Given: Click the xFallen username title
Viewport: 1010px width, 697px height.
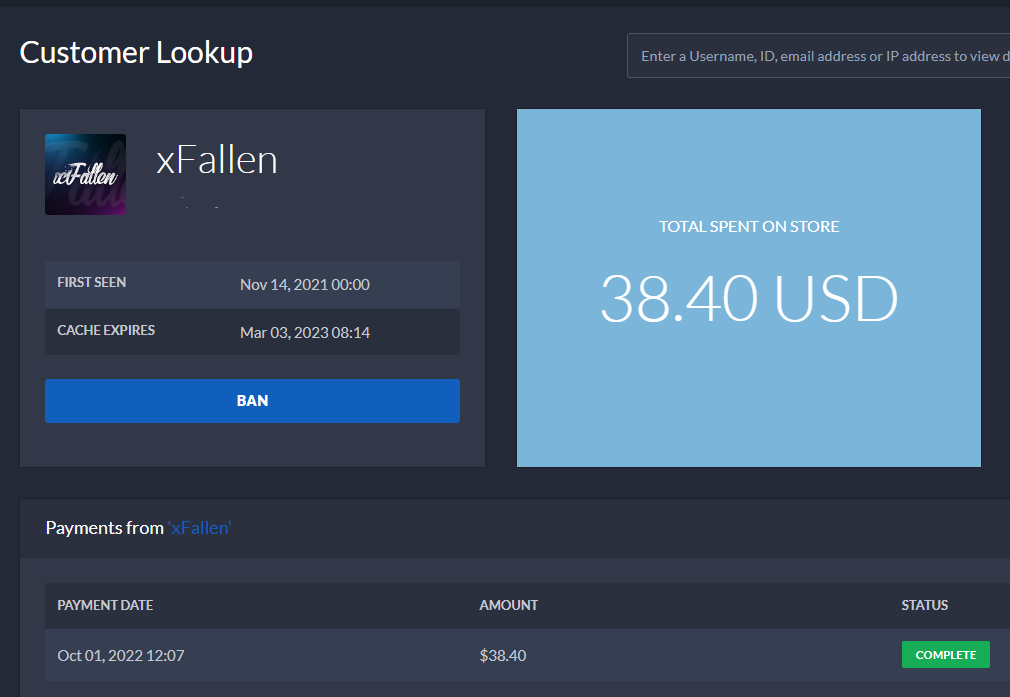Looking at the screenshot, I should point(217,160).
